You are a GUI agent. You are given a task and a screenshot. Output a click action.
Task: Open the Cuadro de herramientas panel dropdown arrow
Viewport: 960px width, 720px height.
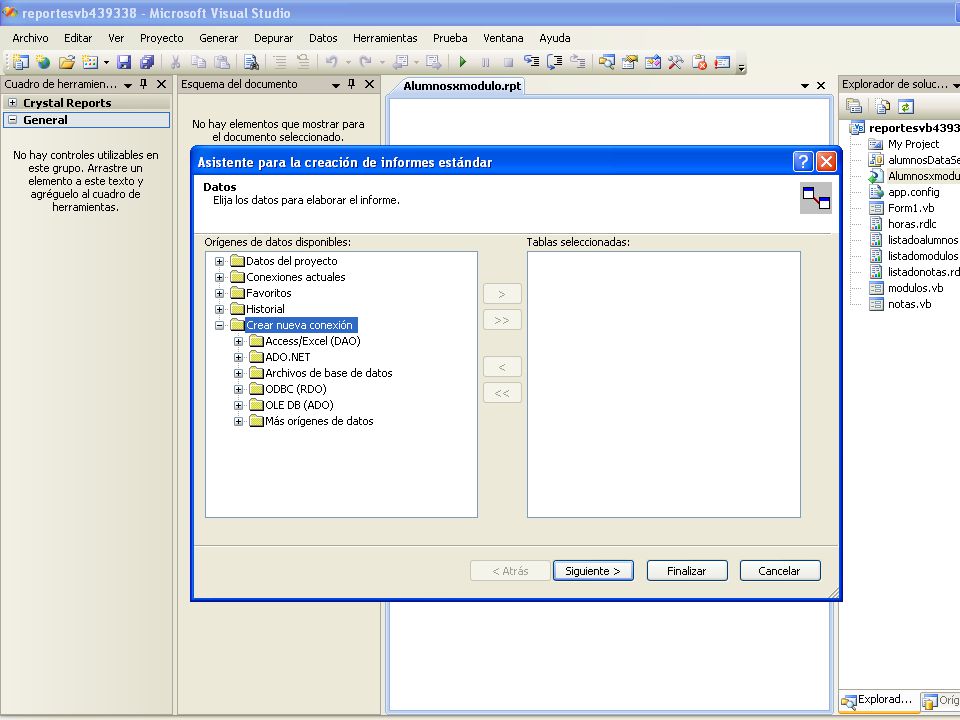[x=128, y=85]
